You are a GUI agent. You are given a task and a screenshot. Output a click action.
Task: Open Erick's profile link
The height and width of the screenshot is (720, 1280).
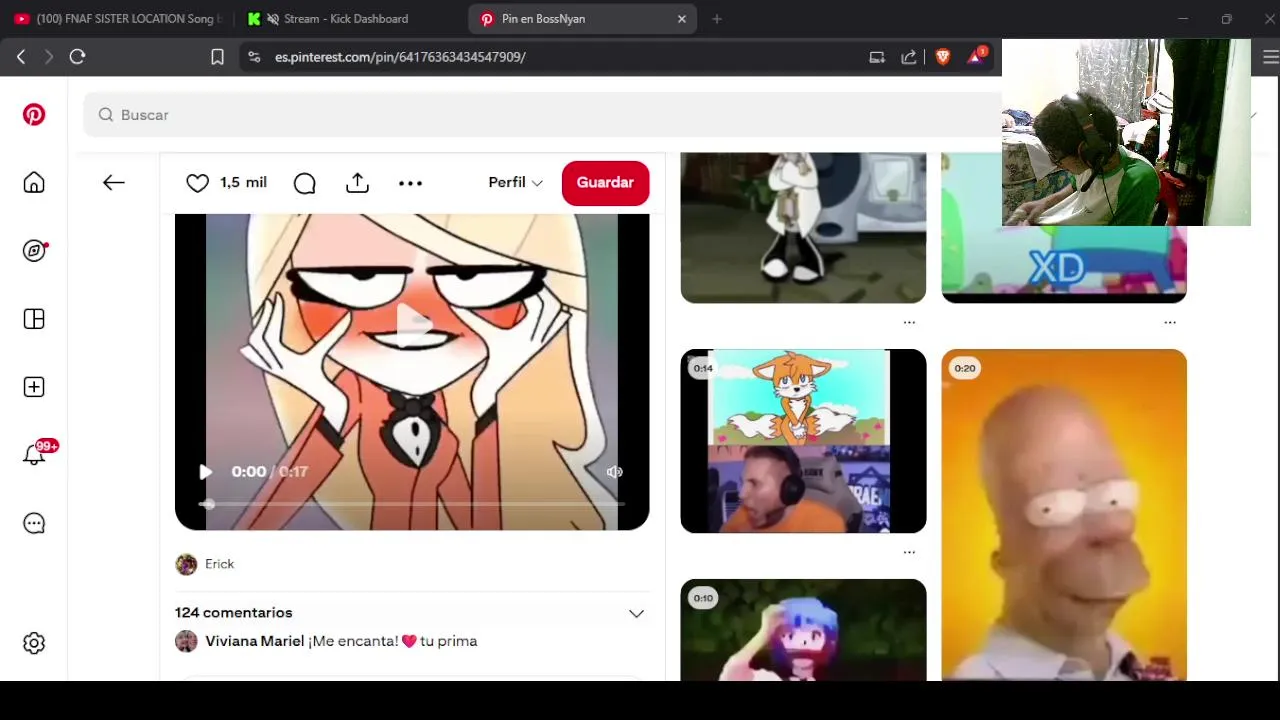coord(219,564)
